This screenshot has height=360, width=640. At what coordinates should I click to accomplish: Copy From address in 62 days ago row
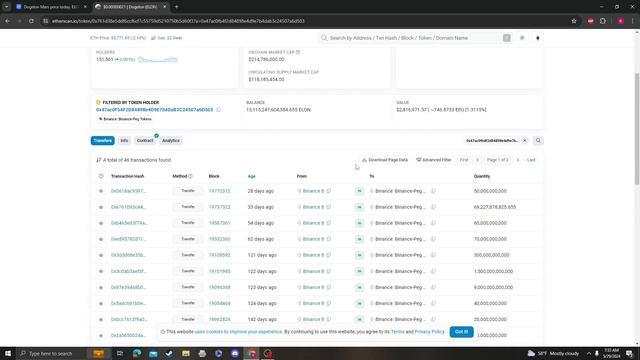click(329, 239)
